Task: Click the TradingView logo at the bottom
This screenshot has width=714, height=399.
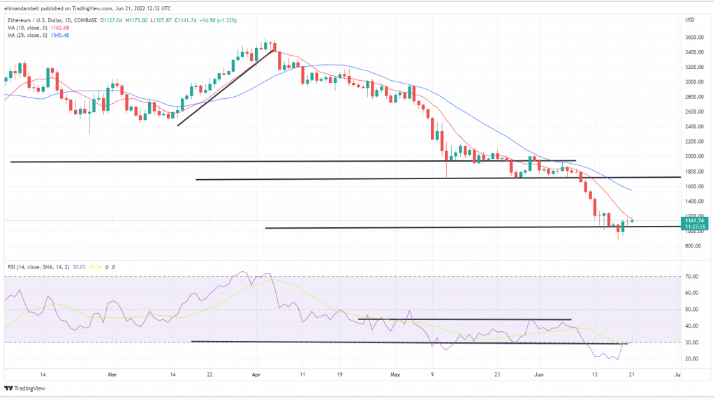Action: [25, 389]
